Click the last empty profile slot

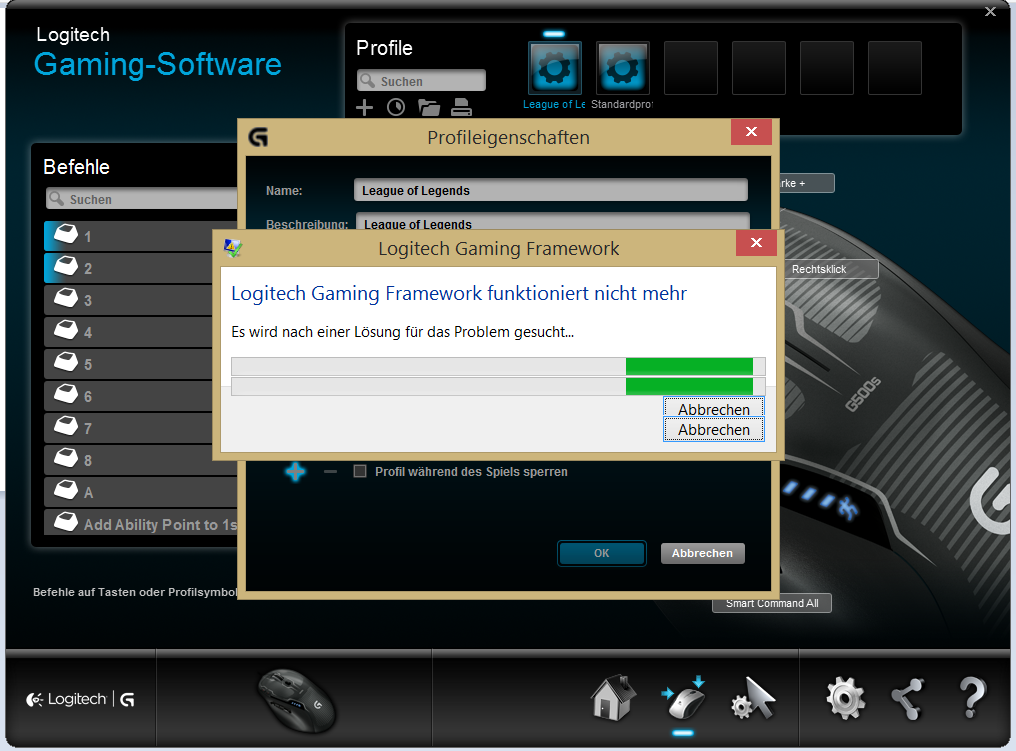tap(895, 68)
